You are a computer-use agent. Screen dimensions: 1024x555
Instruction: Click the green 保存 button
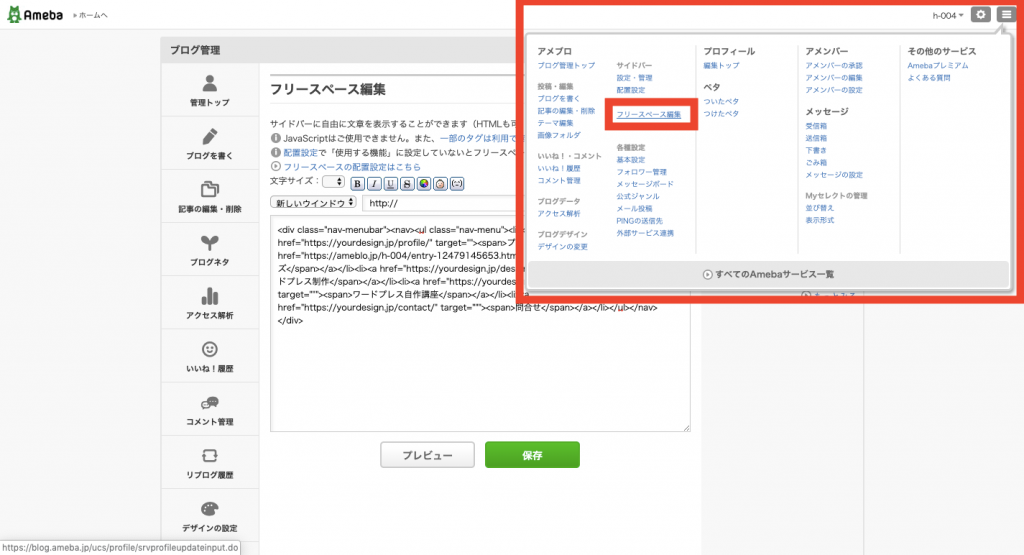[532, 455]
